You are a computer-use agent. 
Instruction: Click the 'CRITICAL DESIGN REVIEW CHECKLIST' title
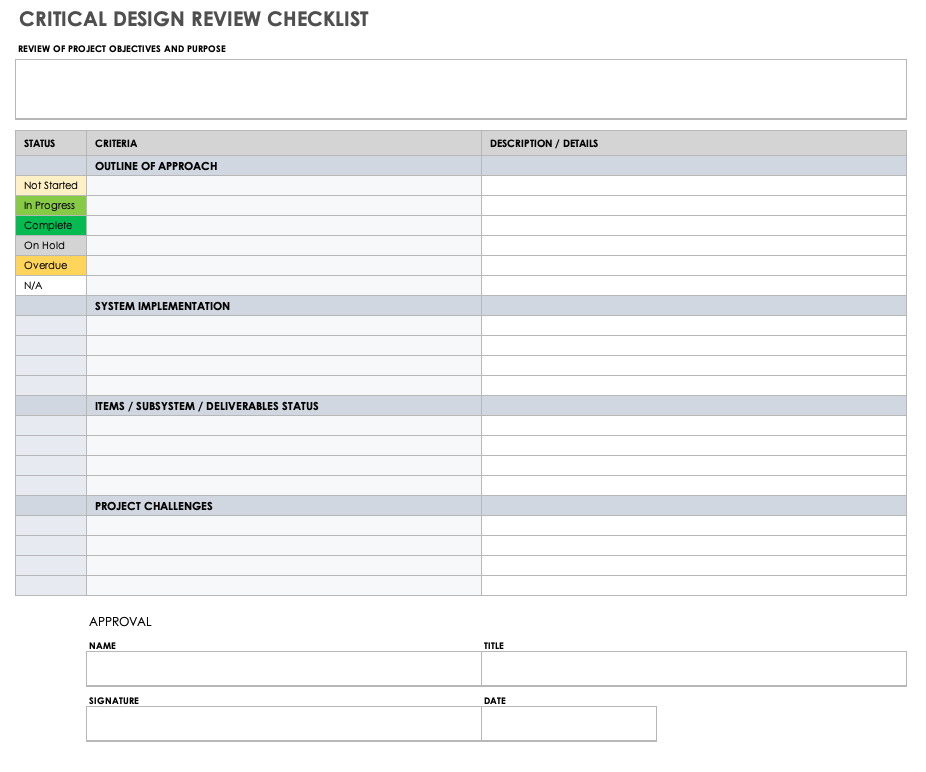(193, 19)
